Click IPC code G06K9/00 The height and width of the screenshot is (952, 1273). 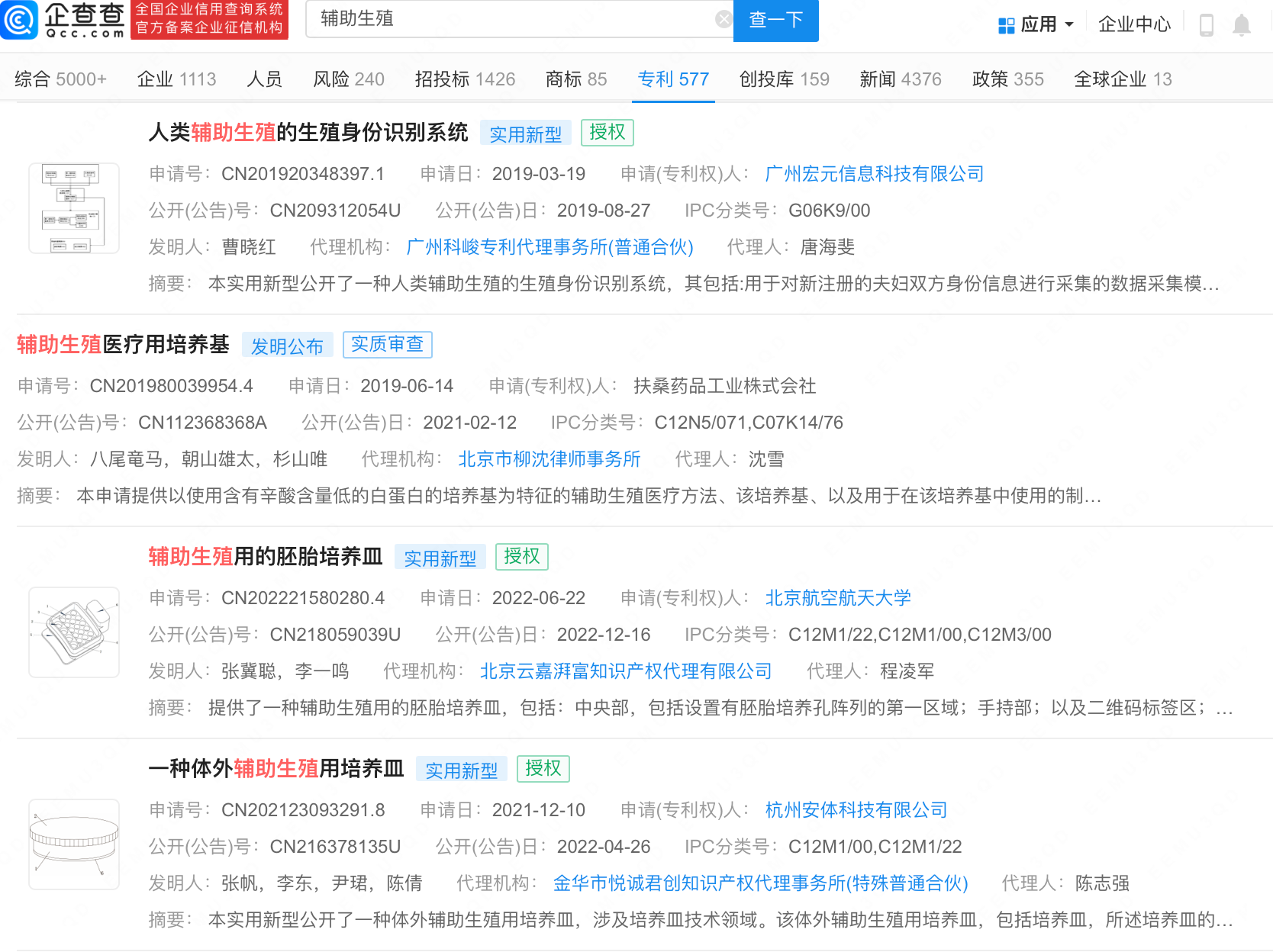coord(829,211)
